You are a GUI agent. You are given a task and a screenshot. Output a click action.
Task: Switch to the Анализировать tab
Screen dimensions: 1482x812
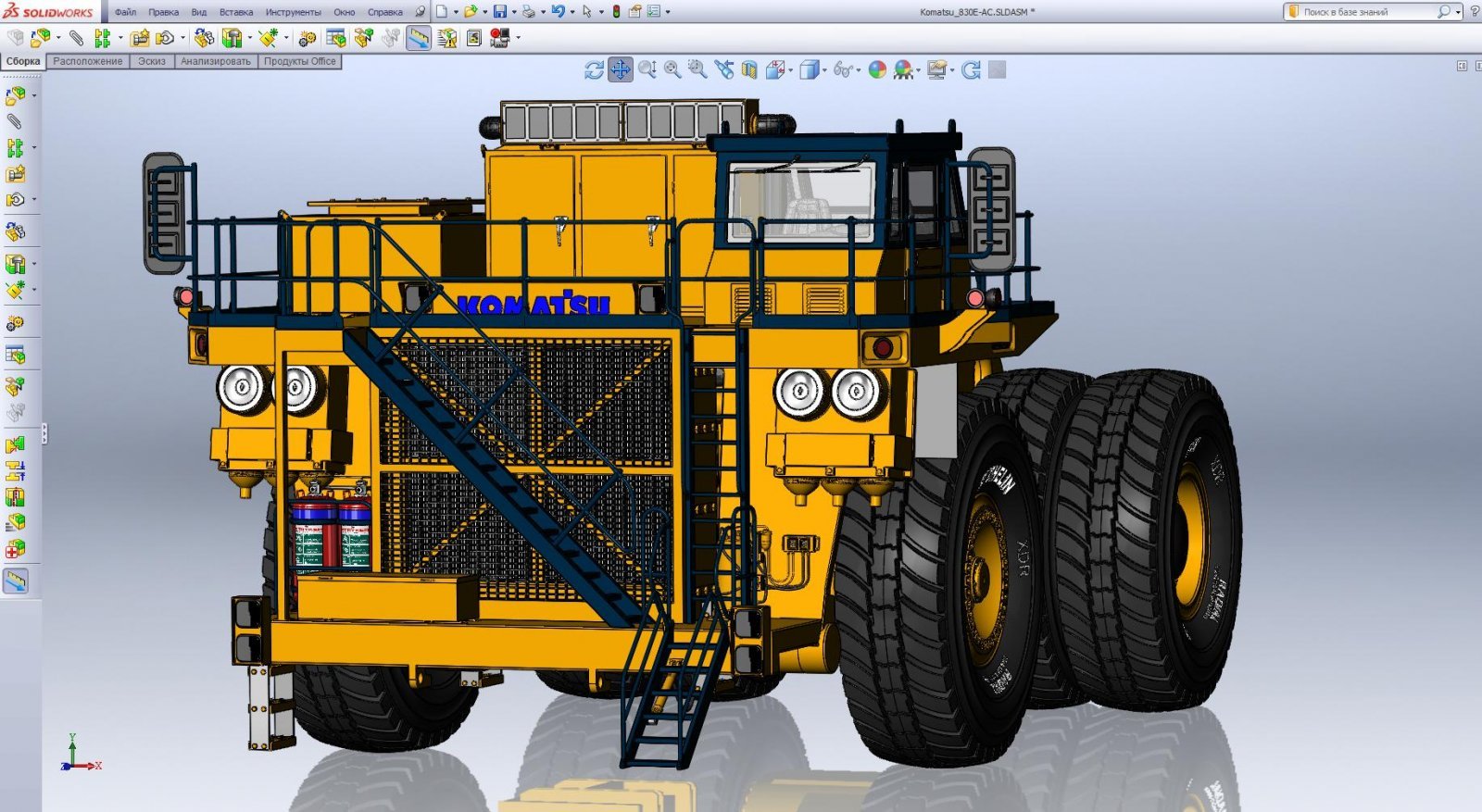click(215, 61)
